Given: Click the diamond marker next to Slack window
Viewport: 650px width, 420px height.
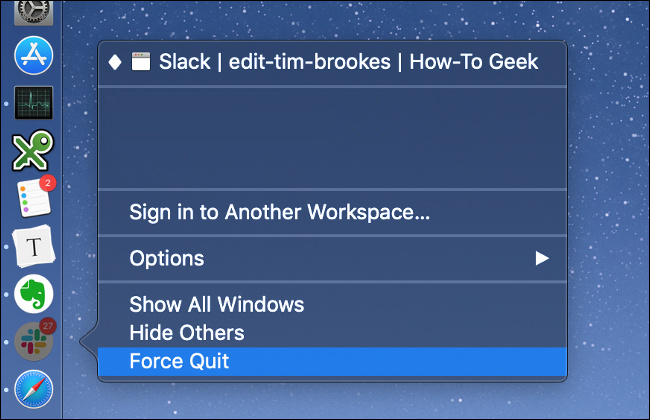Looking at the screenshot, I should tap(115, 62).
